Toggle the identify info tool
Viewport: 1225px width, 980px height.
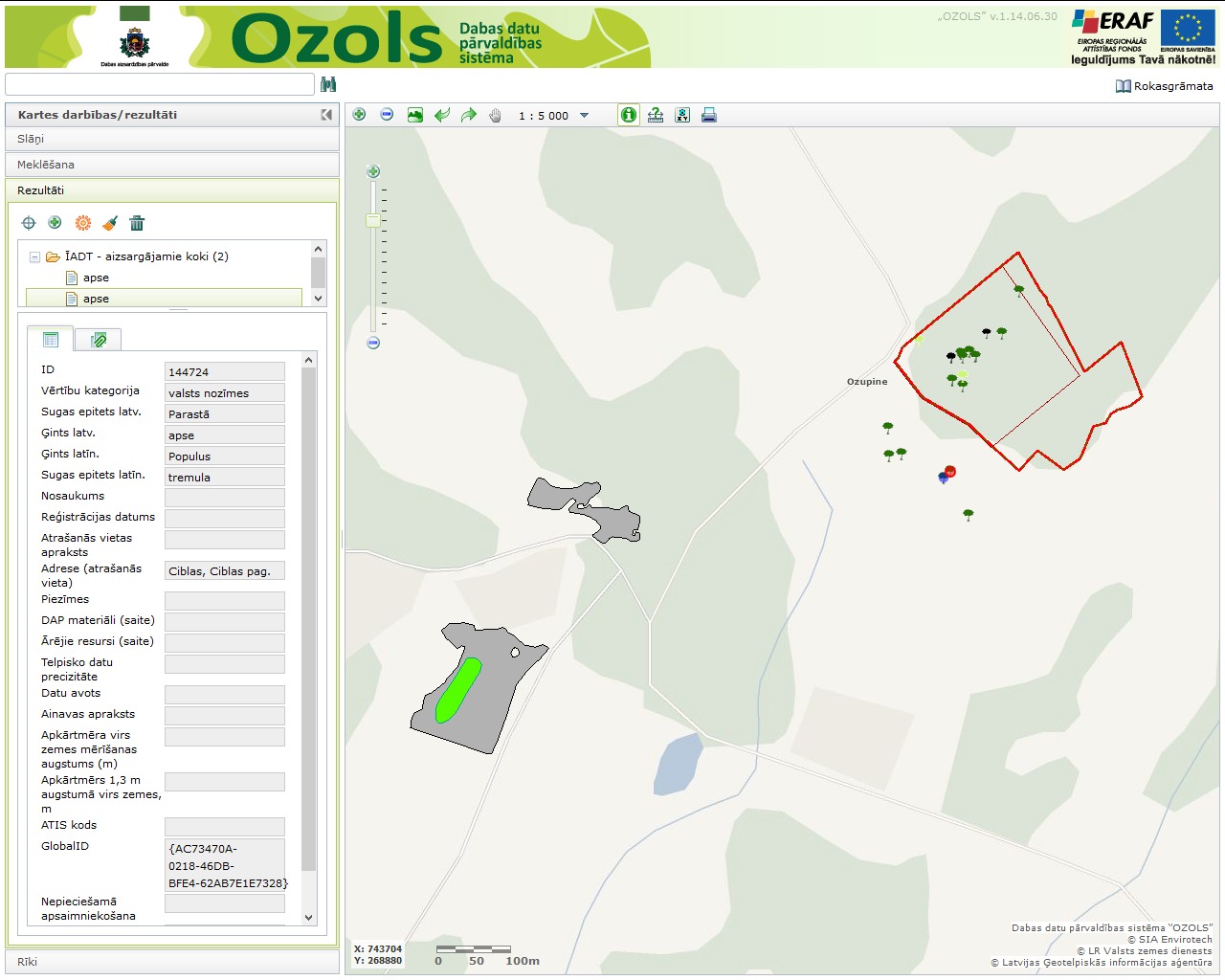629,115
